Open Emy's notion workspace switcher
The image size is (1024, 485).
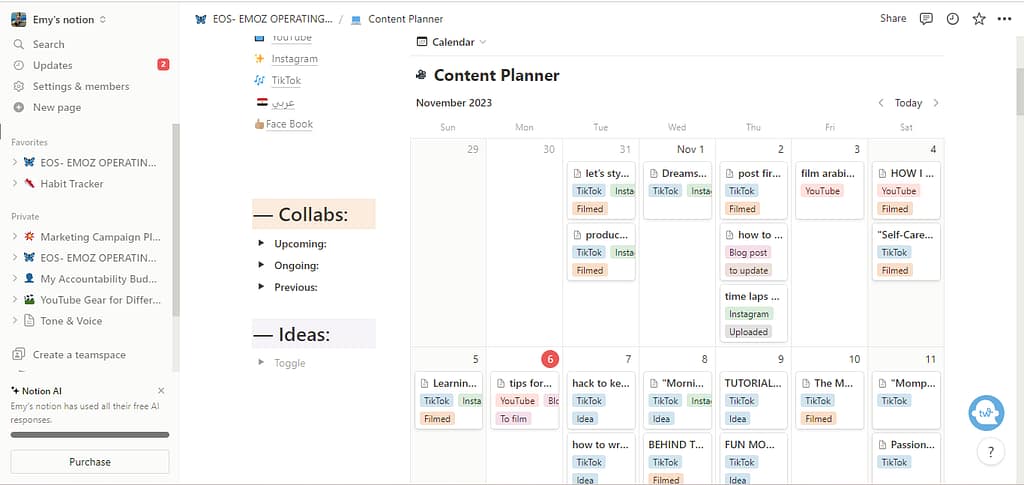[x=58, y=19]
